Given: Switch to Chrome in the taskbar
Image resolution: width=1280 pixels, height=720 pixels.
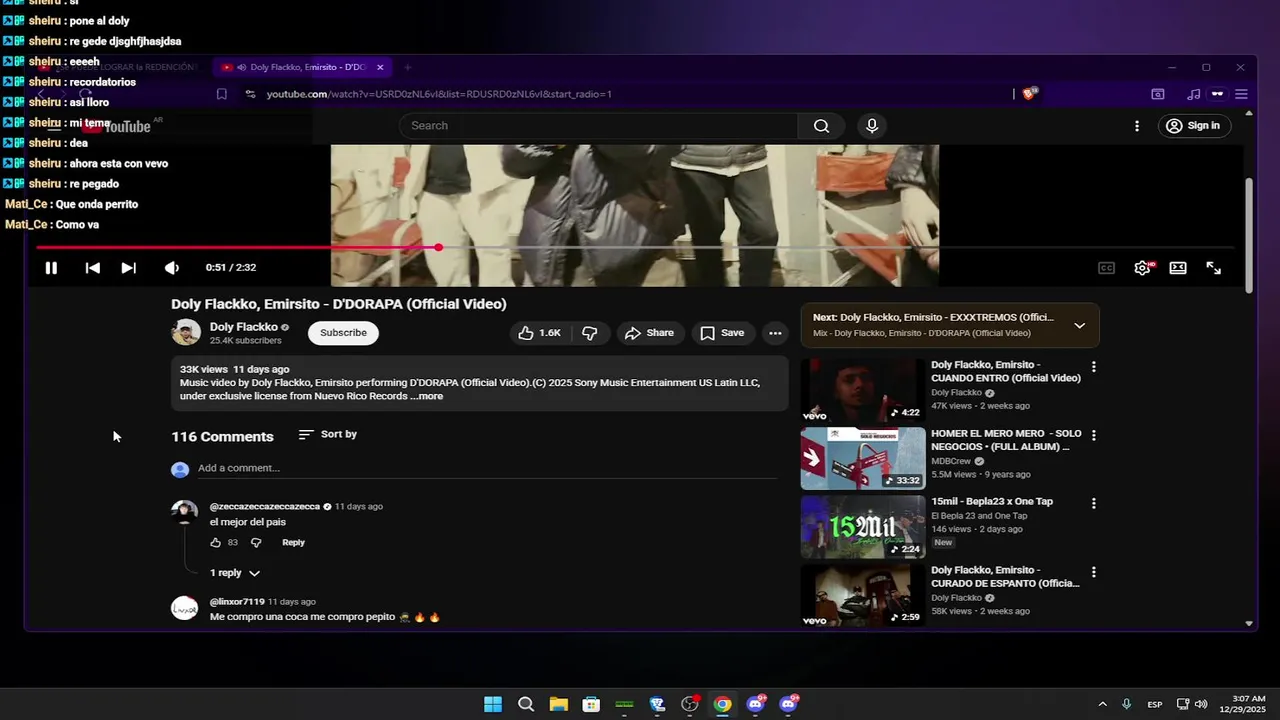Looking at the screenshot, I should (x=722, y=704).
